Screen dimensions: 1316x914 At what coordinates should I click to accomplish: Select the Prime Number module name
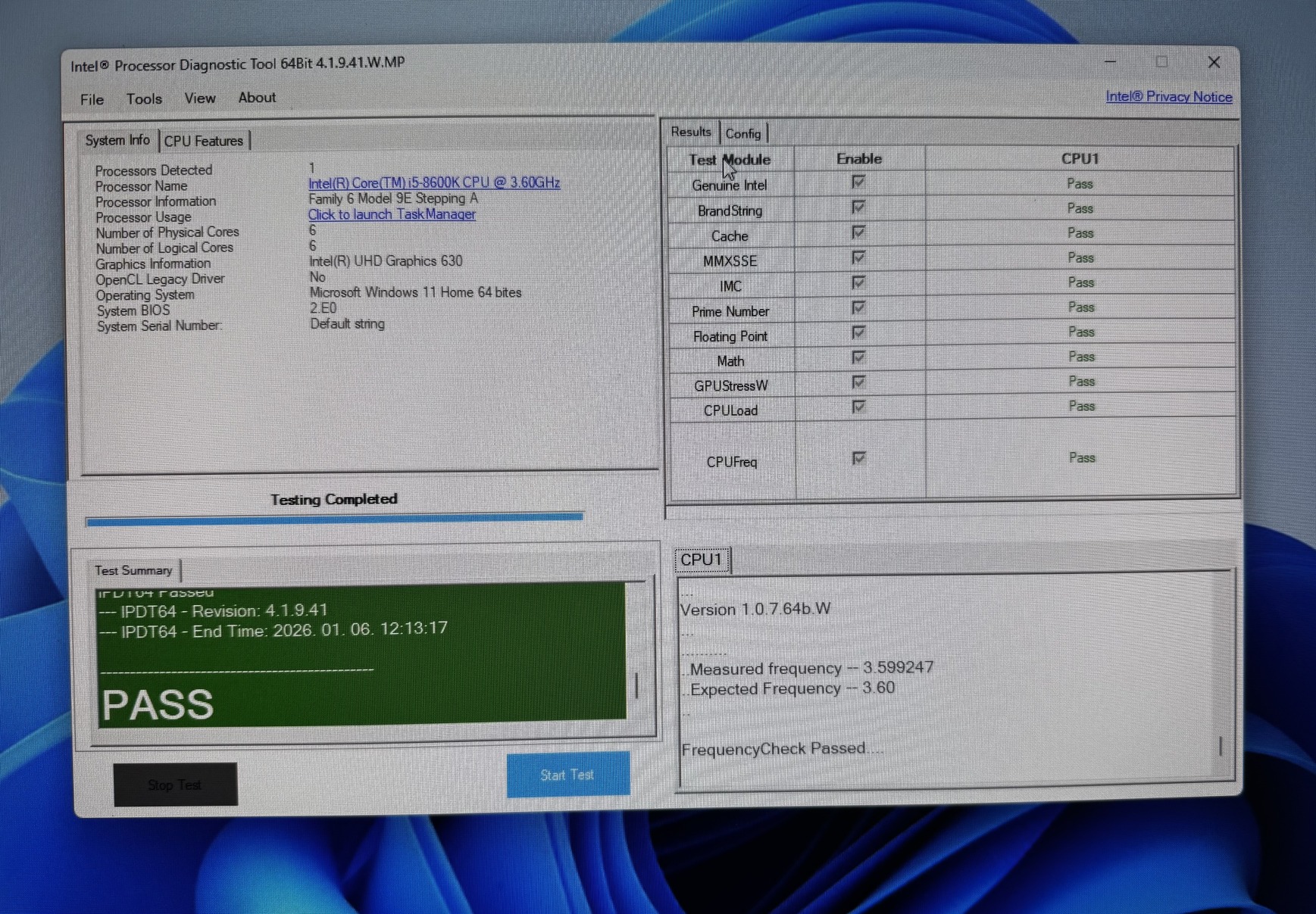[730, 311]
